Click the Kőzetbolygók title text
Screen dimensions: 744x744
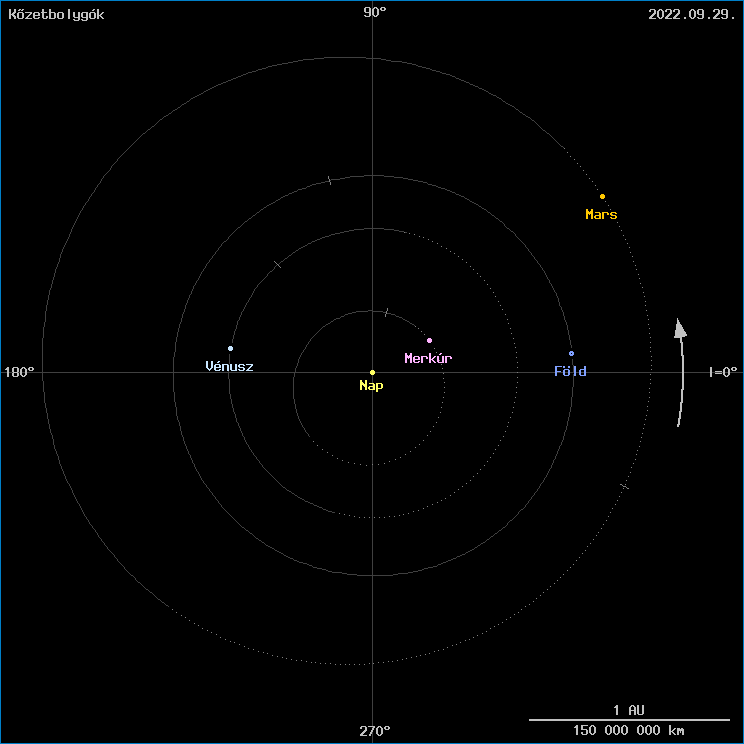click(x=56, y=14)
